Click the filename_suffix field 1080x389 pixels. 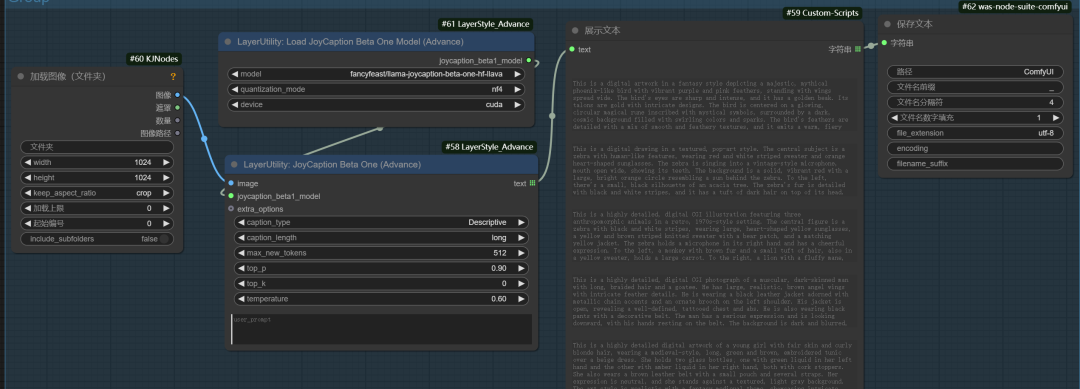[975, 164]
